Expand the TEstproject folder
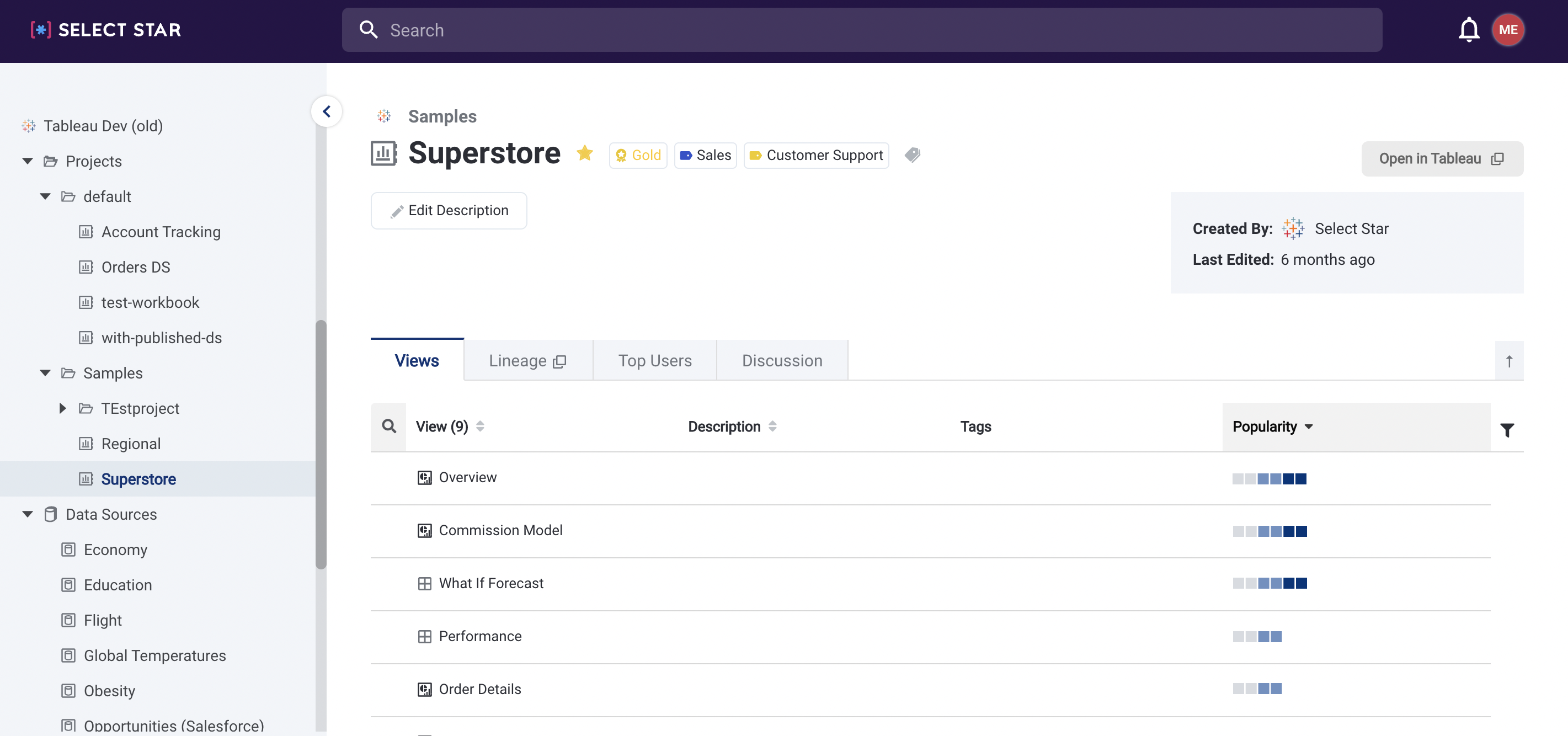The height and width of the screenshot is (736, 1568). tap(63, 408)
